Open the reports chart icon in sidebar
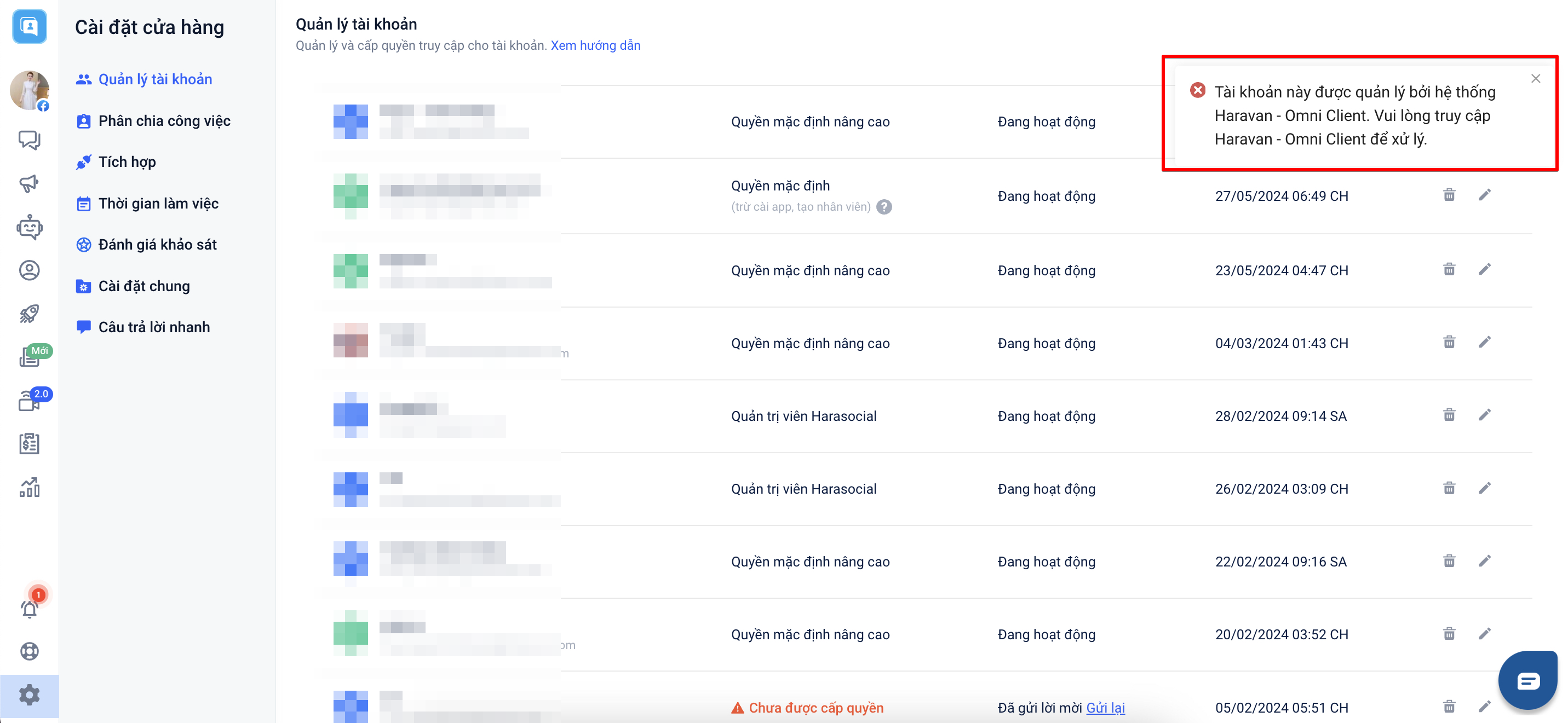Viewport: 1568px width, 723px height. [29, 487]
